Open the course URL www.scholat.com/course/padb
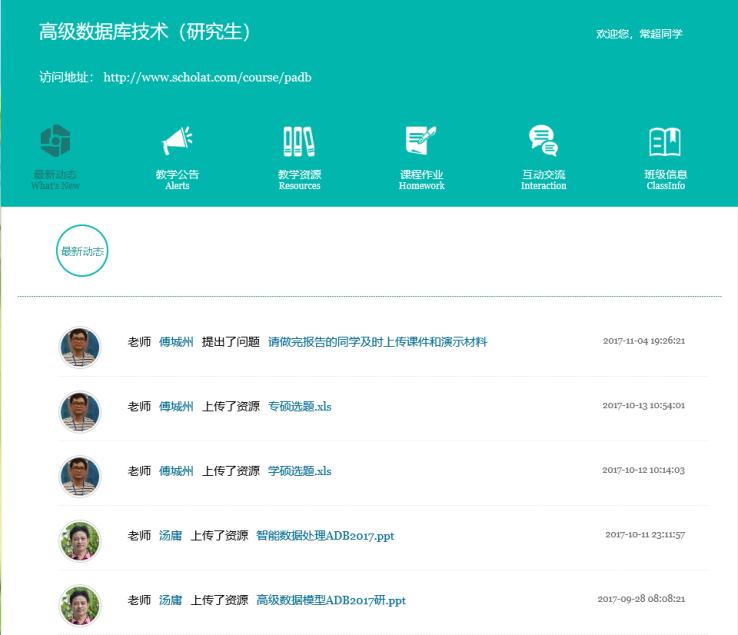 coord(207,77)
